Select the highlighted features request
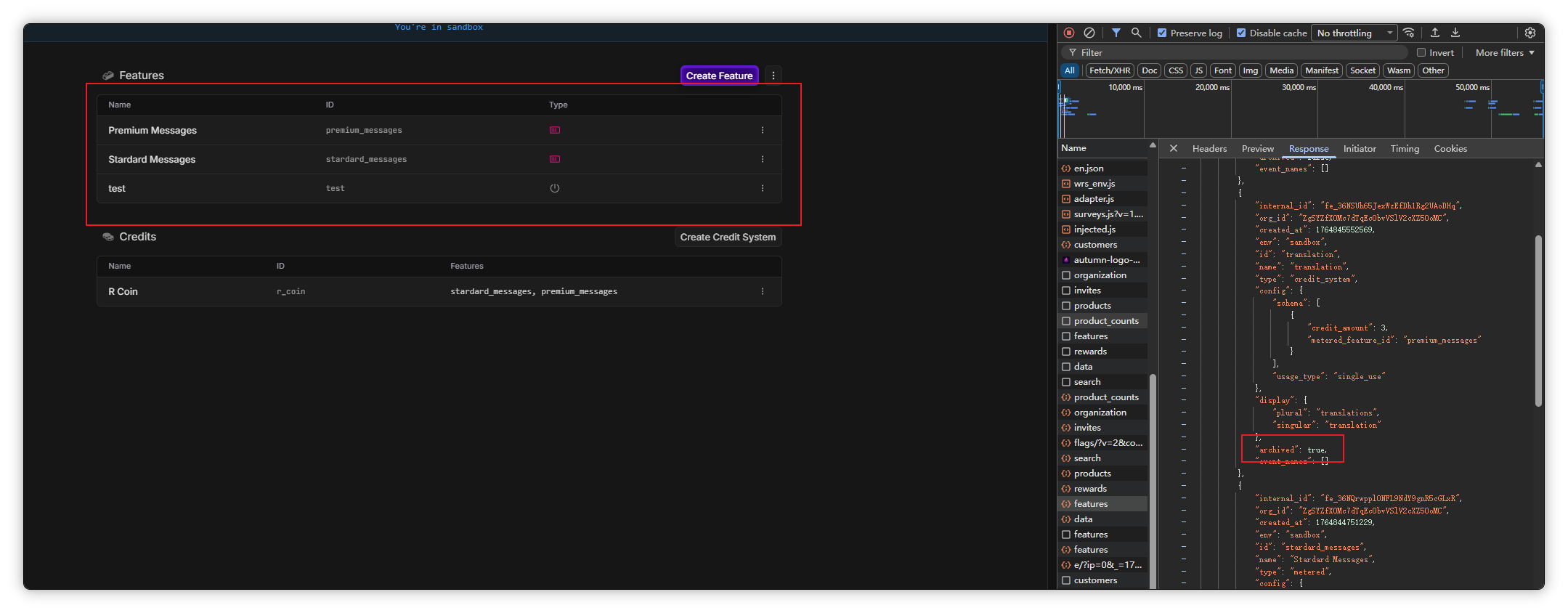The image size is (1568, 613). pyautogui.click(x=1102, y=504)
